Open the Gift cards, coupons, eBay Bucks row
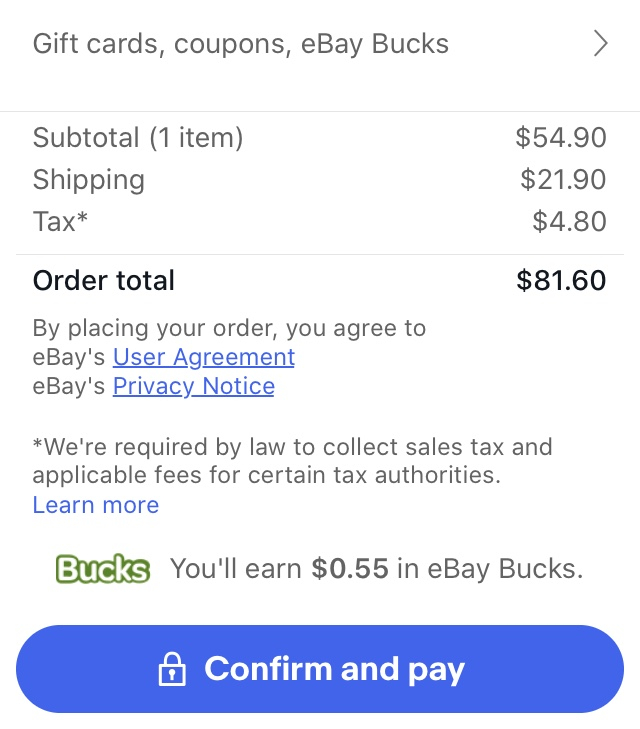The height and width of the screenshot is (729, 640). [320, 44]
